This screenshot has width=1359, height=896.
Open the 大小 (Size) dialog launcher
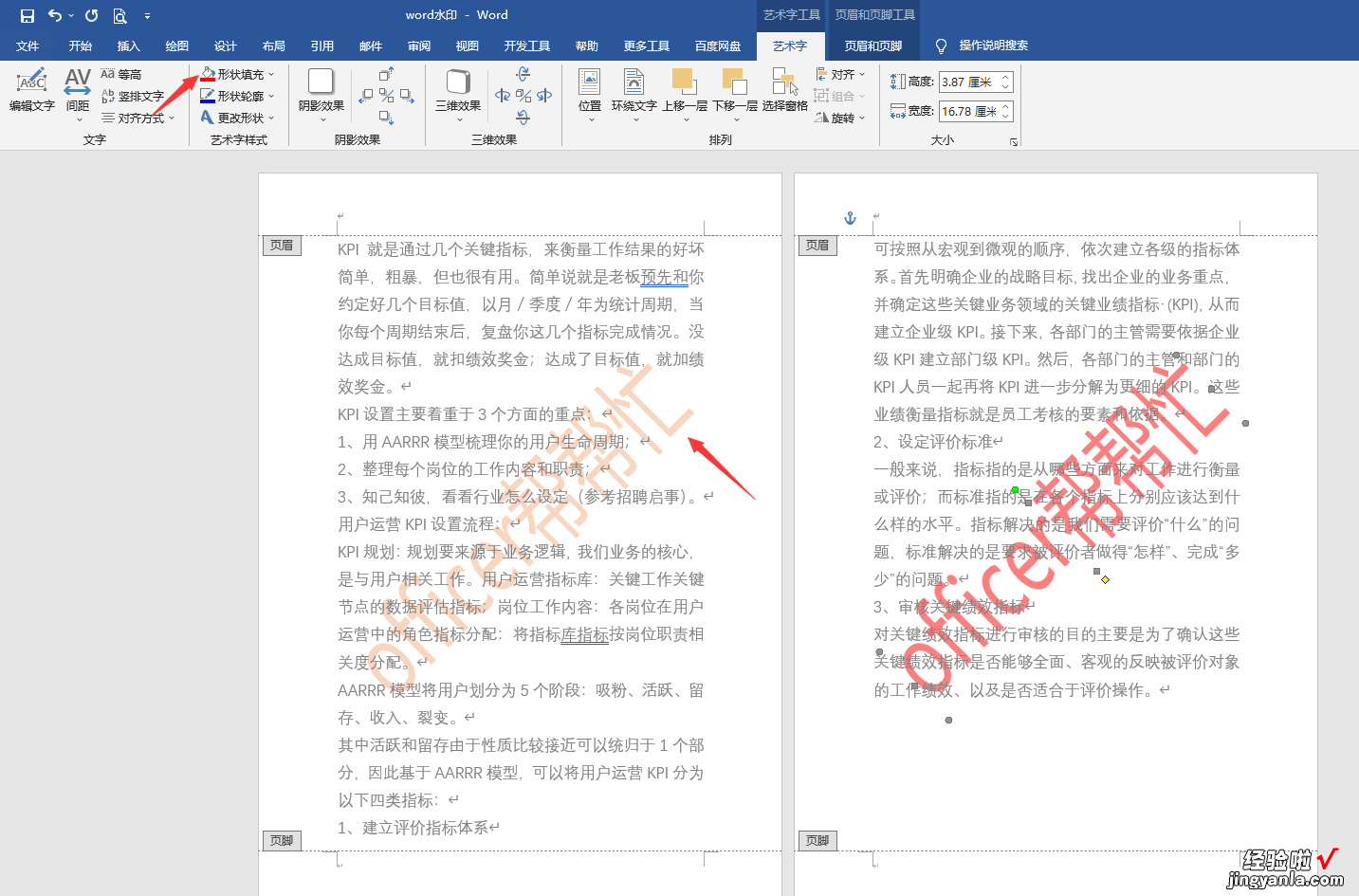tap(1014, 142)
